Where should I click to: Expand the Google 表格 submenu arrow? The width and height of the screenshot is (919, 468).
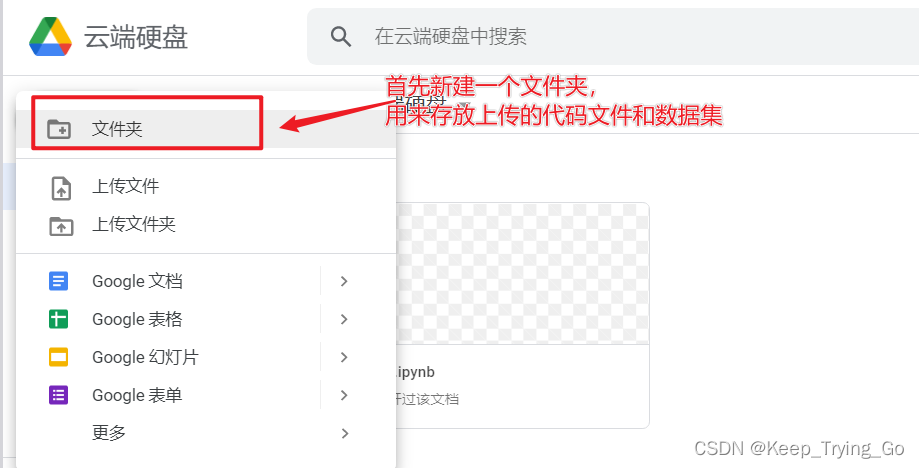tap(344, 319)
